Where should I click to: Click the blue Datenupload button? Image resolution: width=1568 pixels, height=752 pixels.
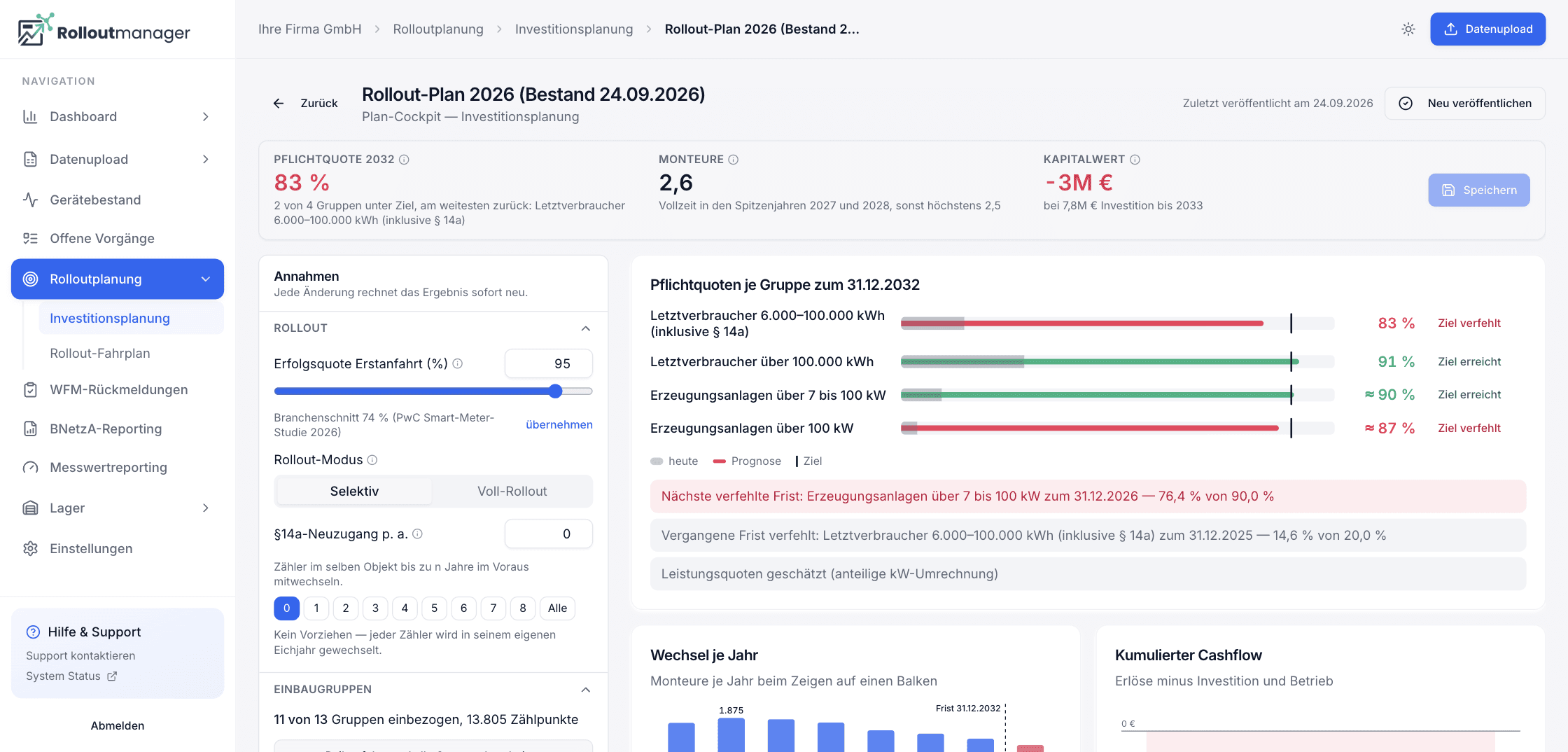pyautogui.click(x=1487, y=29)
